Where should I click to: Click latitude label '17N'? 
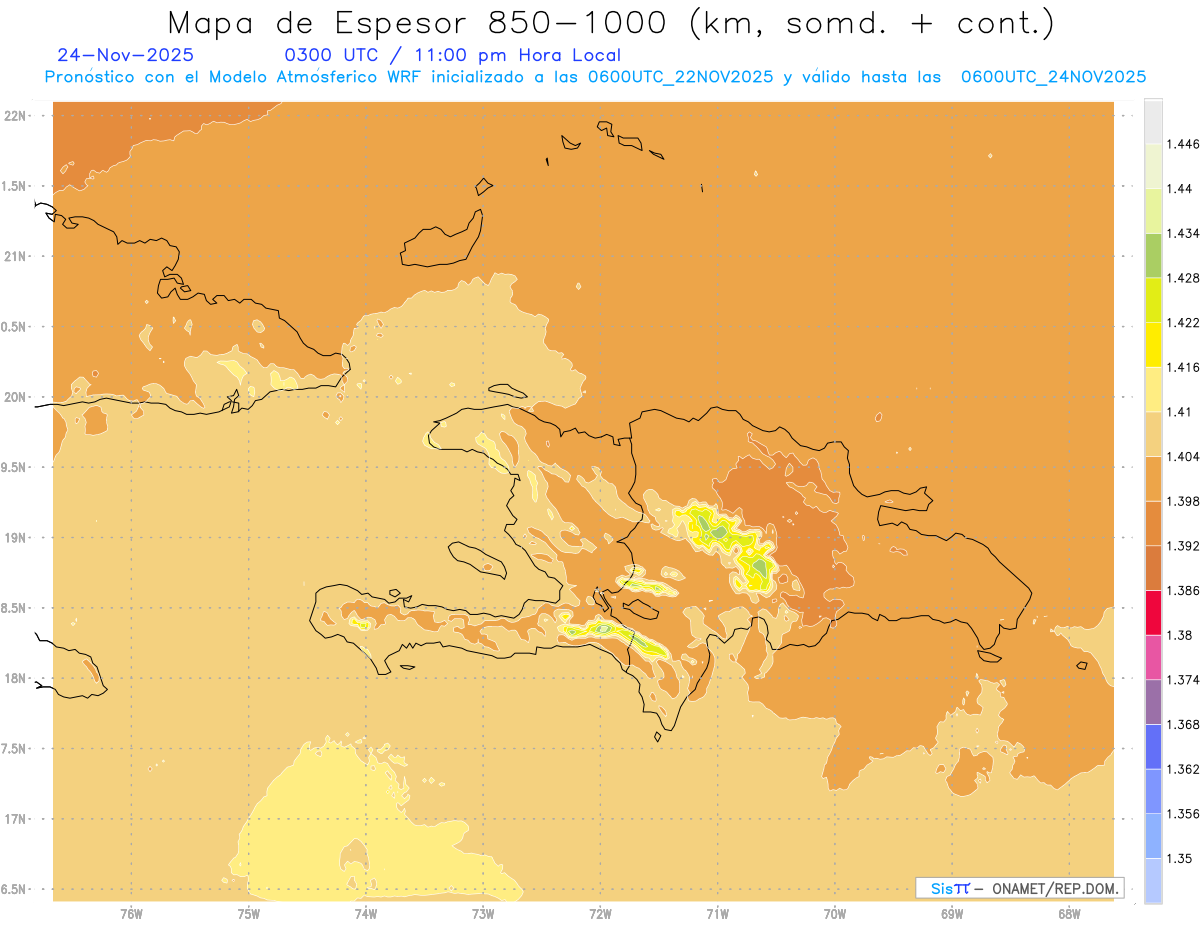point(16,819)
